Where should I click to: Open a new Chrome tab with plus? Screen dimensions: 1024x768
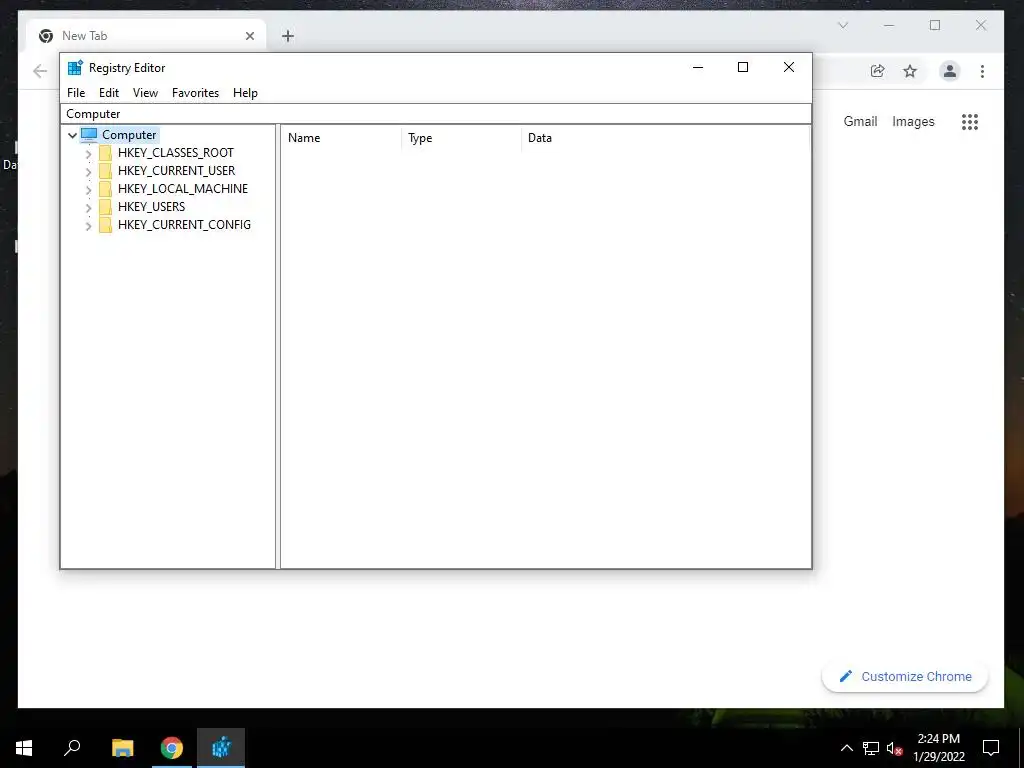[288, 36]
